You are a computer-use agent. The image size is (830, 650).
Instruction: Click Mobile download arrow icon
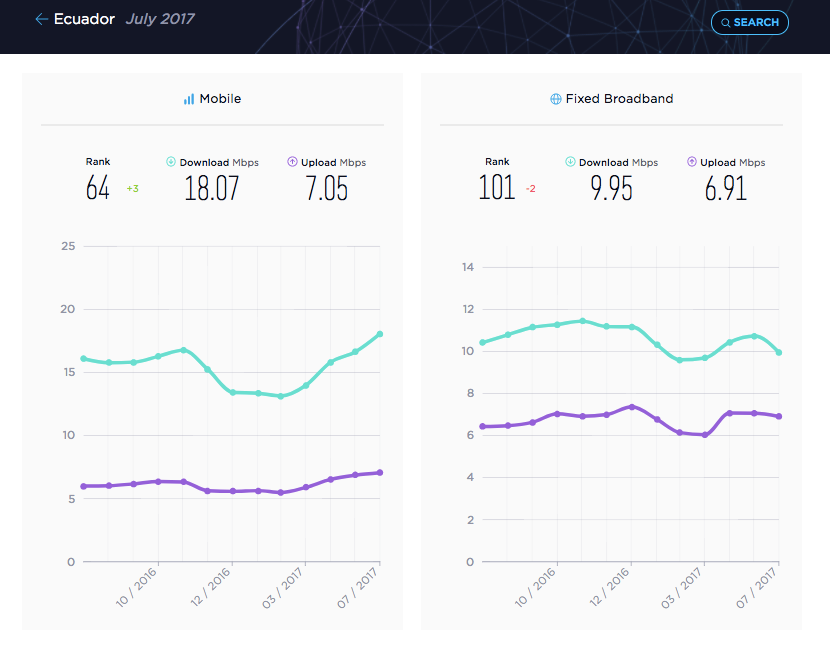click(170, 162)
